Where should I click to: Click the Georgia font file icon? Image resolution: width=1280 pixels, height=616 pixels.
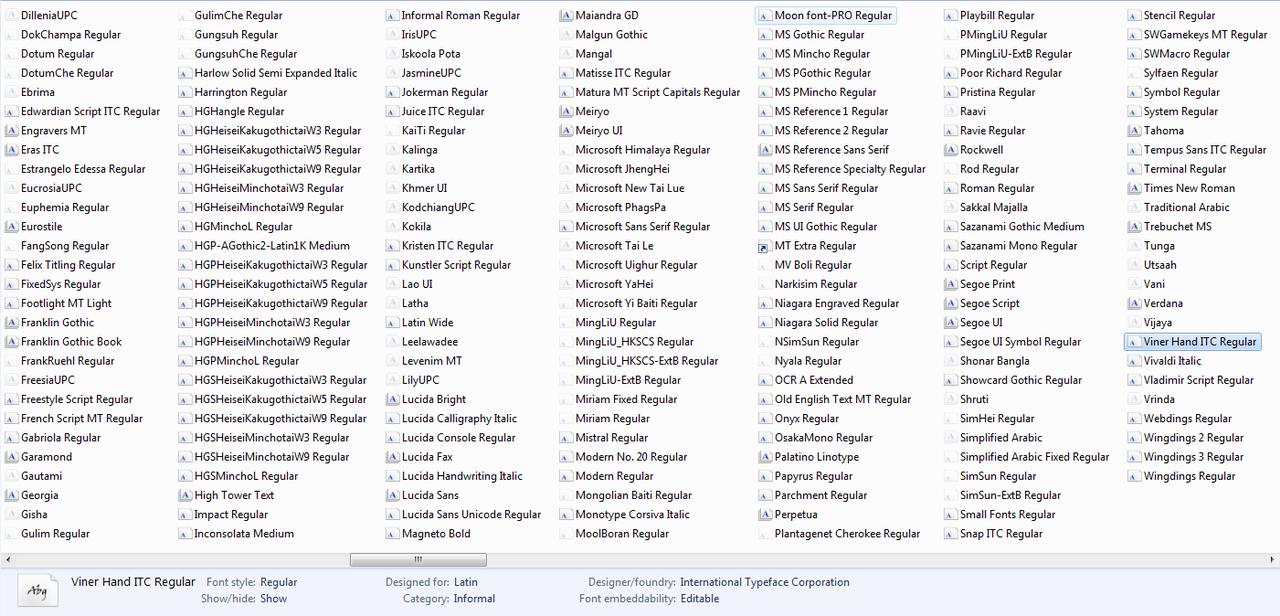click(x=12, y=495)
